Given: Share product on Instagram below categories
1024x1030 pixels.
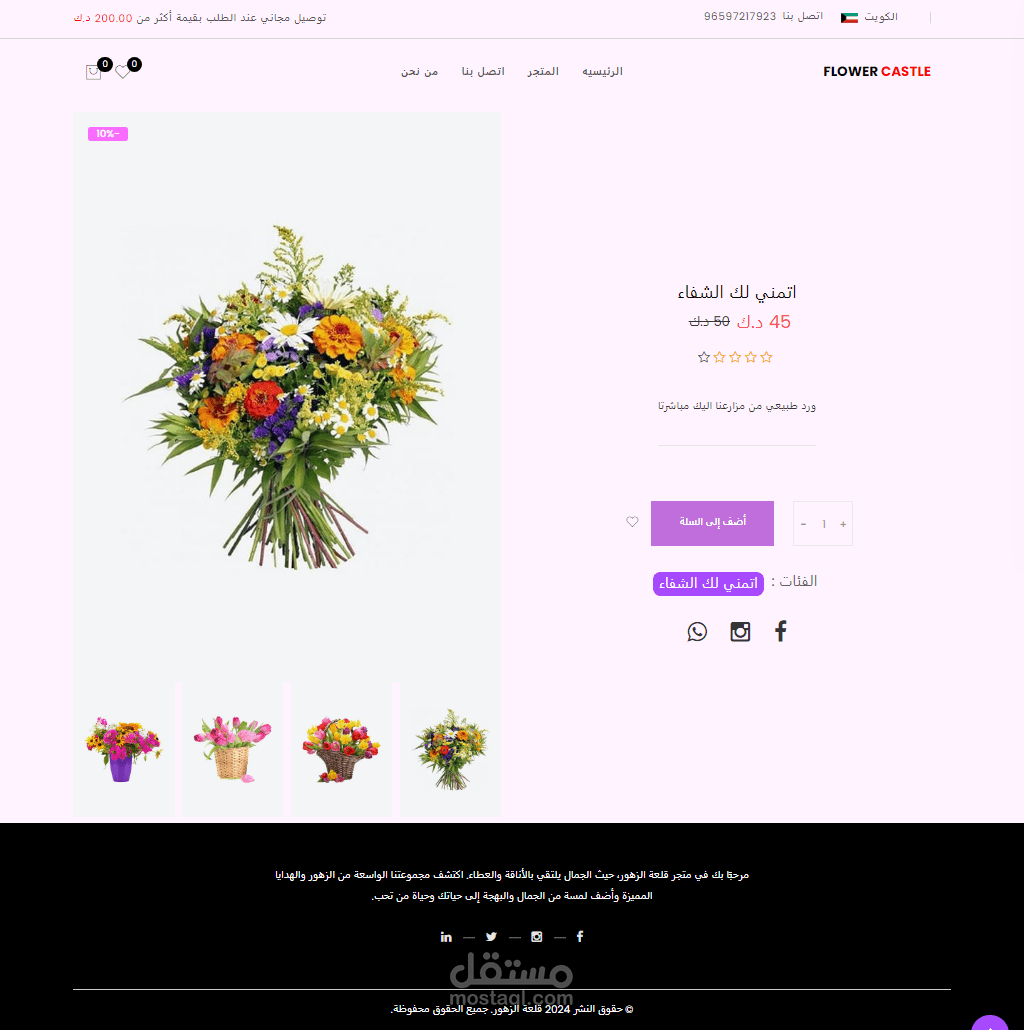Looking at the screenshot, I should pyautogui.click(x=740, y=631).
